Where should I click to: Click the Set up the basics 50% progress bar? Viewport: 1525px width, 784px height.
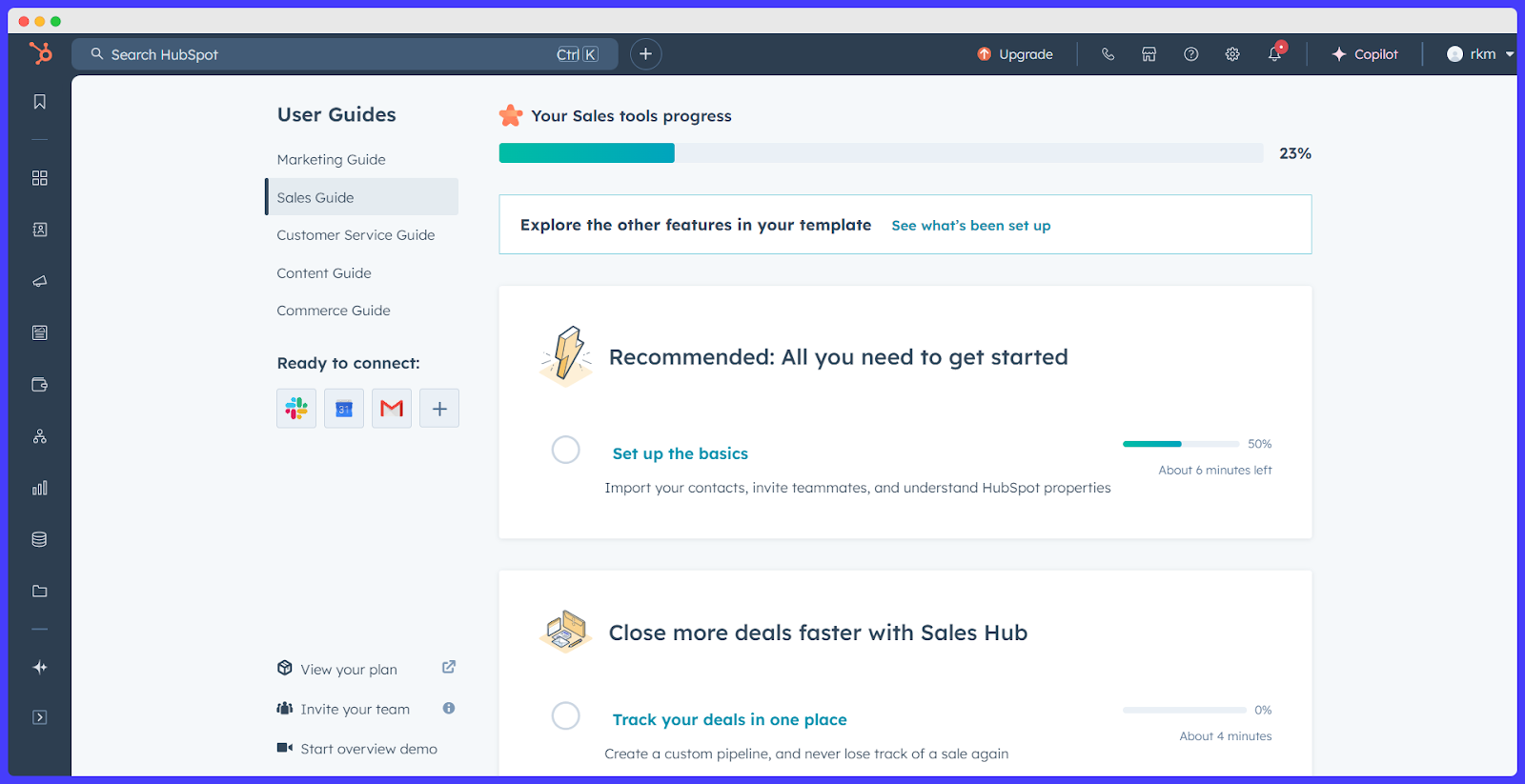[1181, 444]
